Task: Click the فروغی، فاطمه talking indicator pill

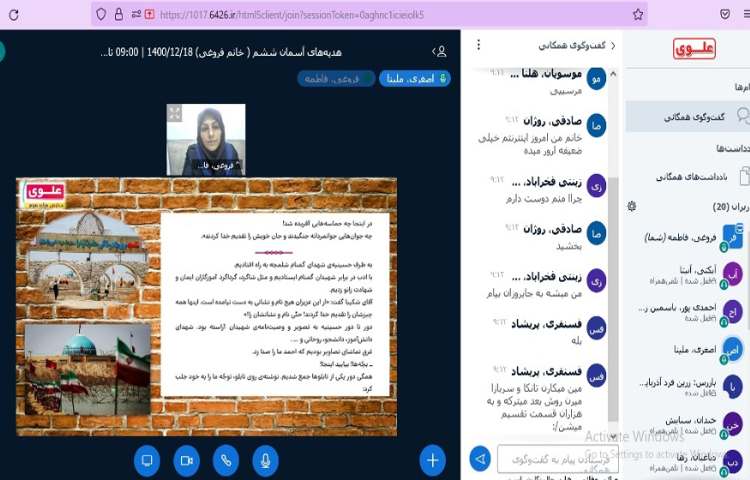Action: 336,78
